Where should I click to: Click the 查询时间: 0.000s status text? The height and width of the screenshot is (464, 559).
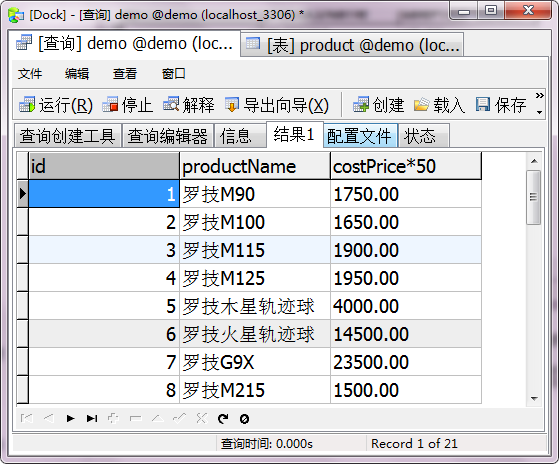267,444
